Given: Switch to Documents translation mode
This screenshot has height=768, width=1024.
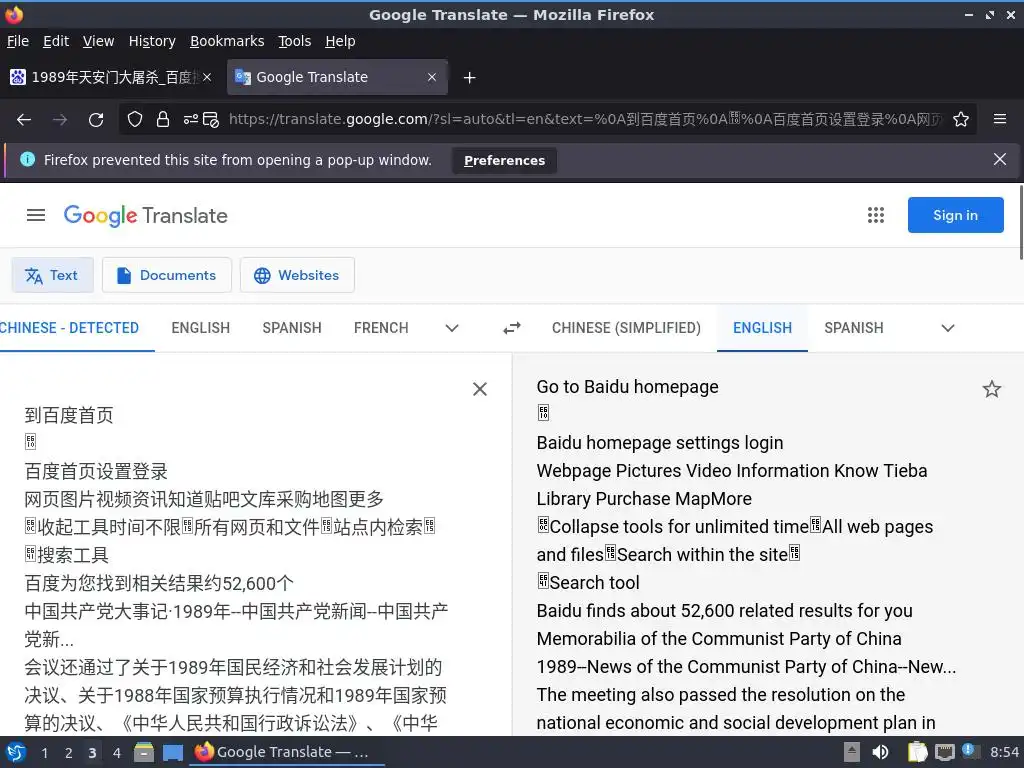Looking at the screenshot, I should 167,275.
